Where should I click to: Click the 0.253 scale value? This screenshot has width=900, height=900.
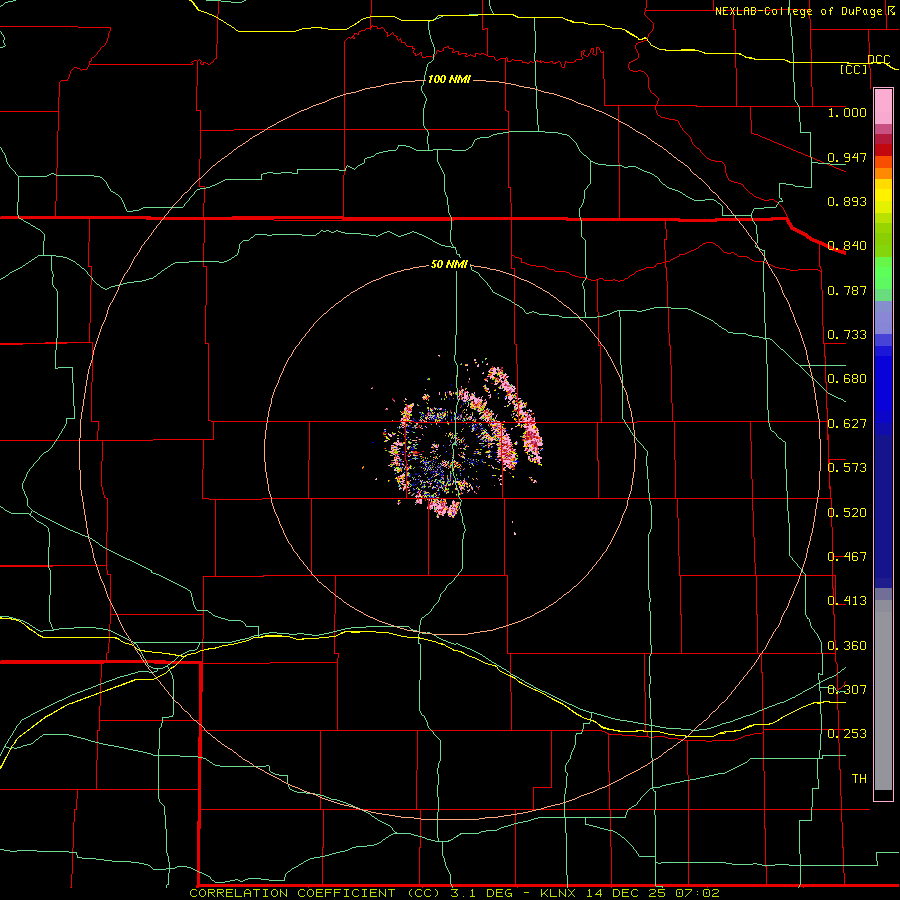coord(847,734)
